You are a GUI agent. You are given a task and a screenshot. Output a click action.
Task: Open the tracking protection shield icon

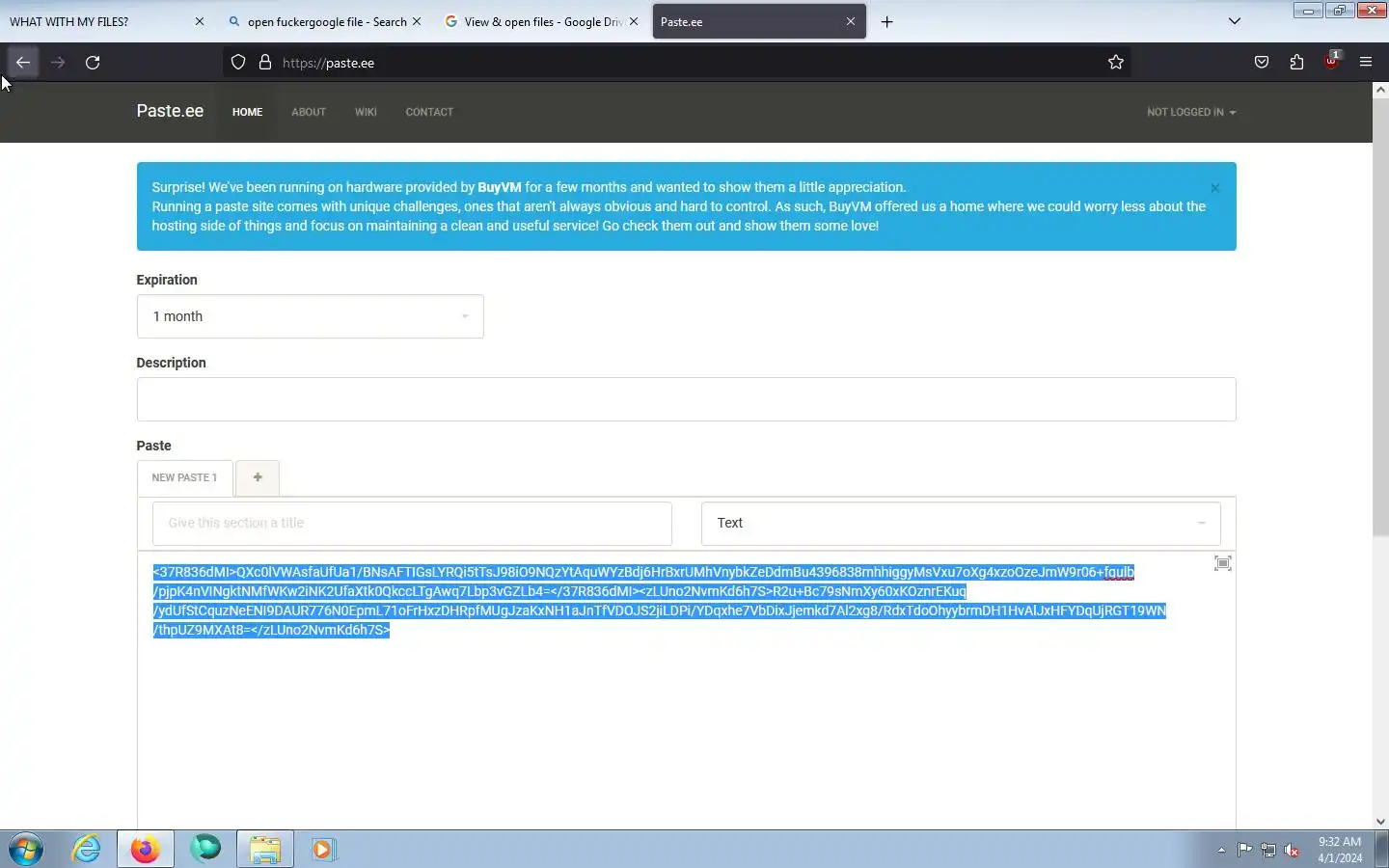point(238,63)
